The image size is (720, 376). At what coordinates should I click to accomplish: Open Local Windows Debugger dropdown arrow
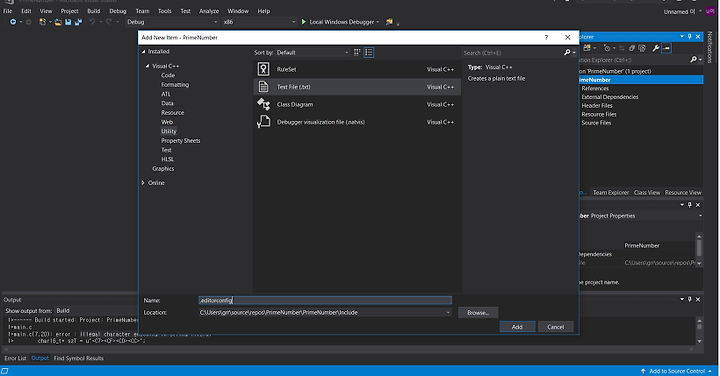[x=378, y=22]
